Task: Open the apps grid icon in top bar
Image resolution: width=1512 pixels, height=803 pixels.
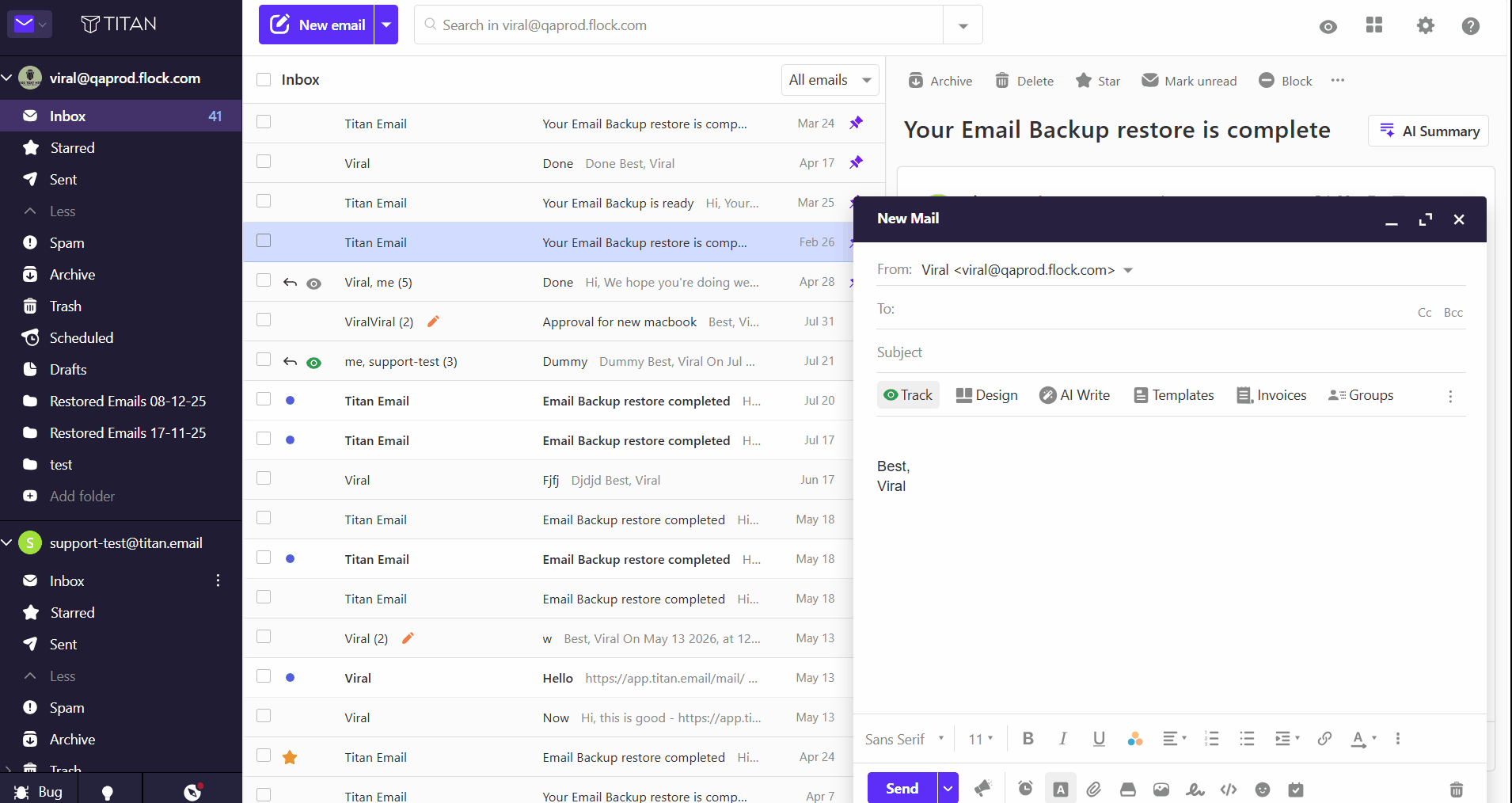Action: coord(1374,25)
